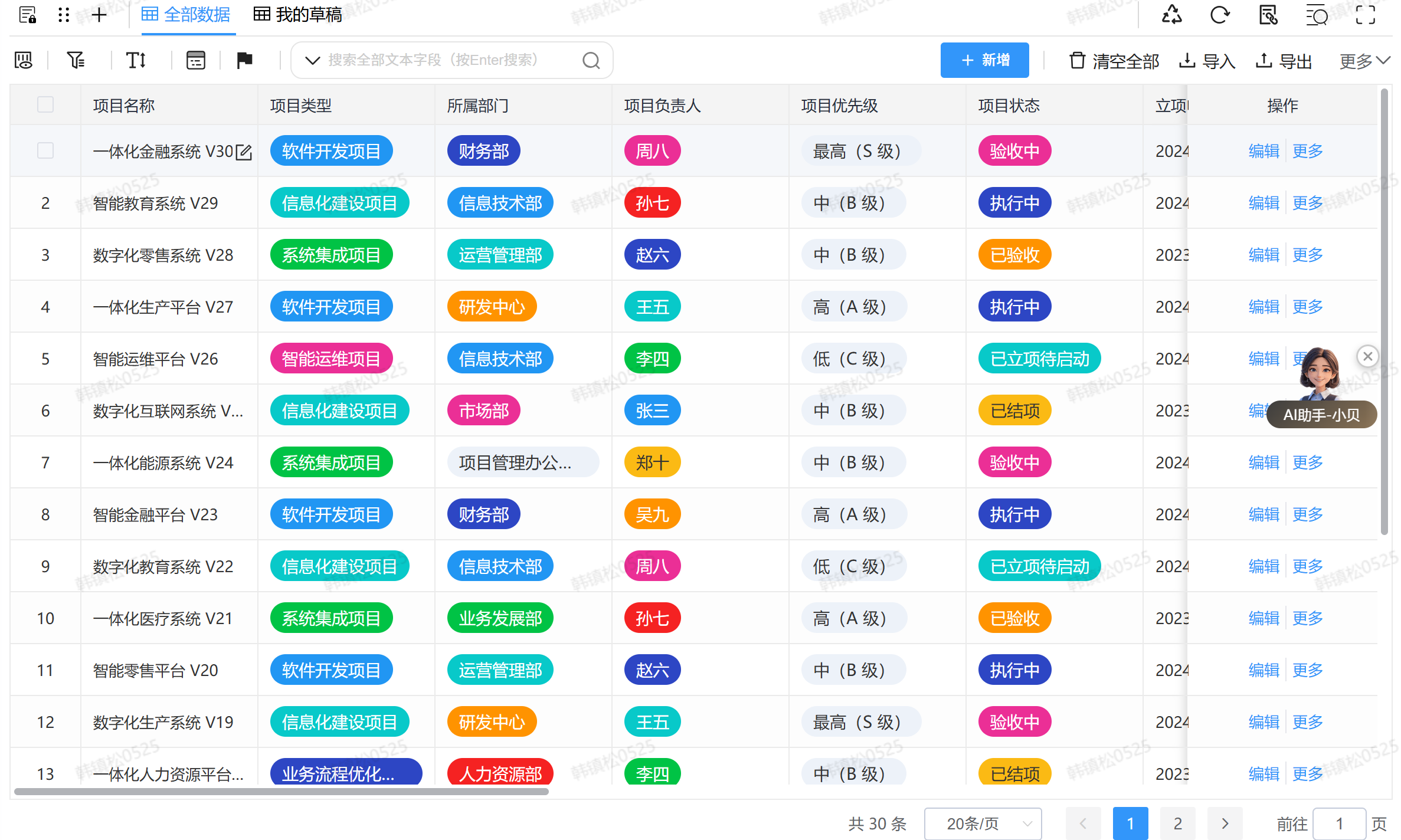Click the vertical scrollbar on the right
Image resolution: width=1401 pixels, height=840 pixels.
click(1384, 311)
